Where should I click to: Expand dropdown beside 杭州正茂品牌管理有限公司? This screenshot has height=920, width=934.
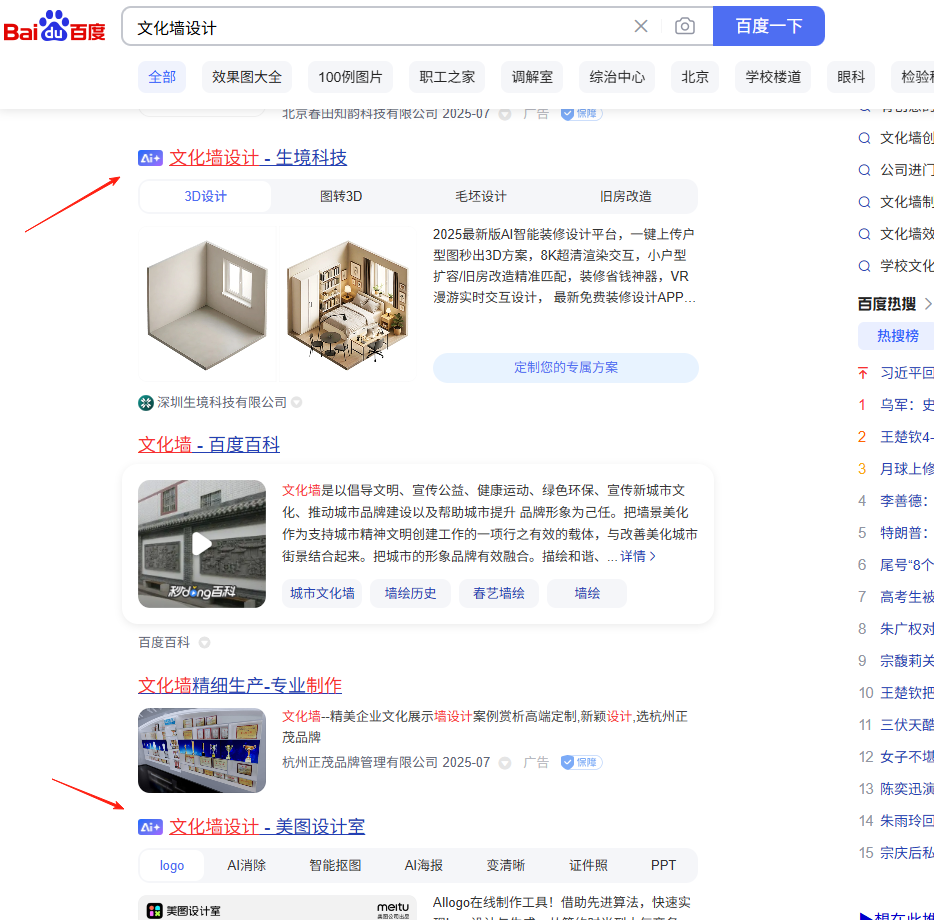click(505, 763)
